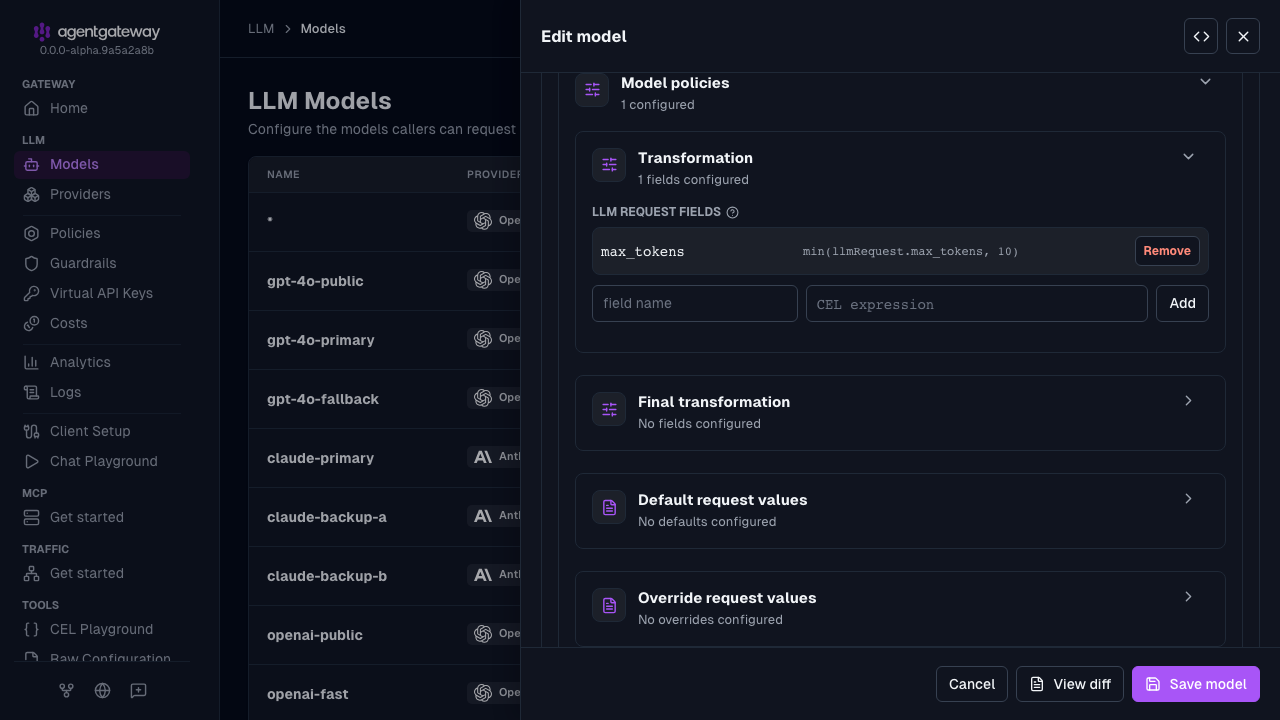Click the Override request values document icon

pyautogui.click(x=609, y=605)
